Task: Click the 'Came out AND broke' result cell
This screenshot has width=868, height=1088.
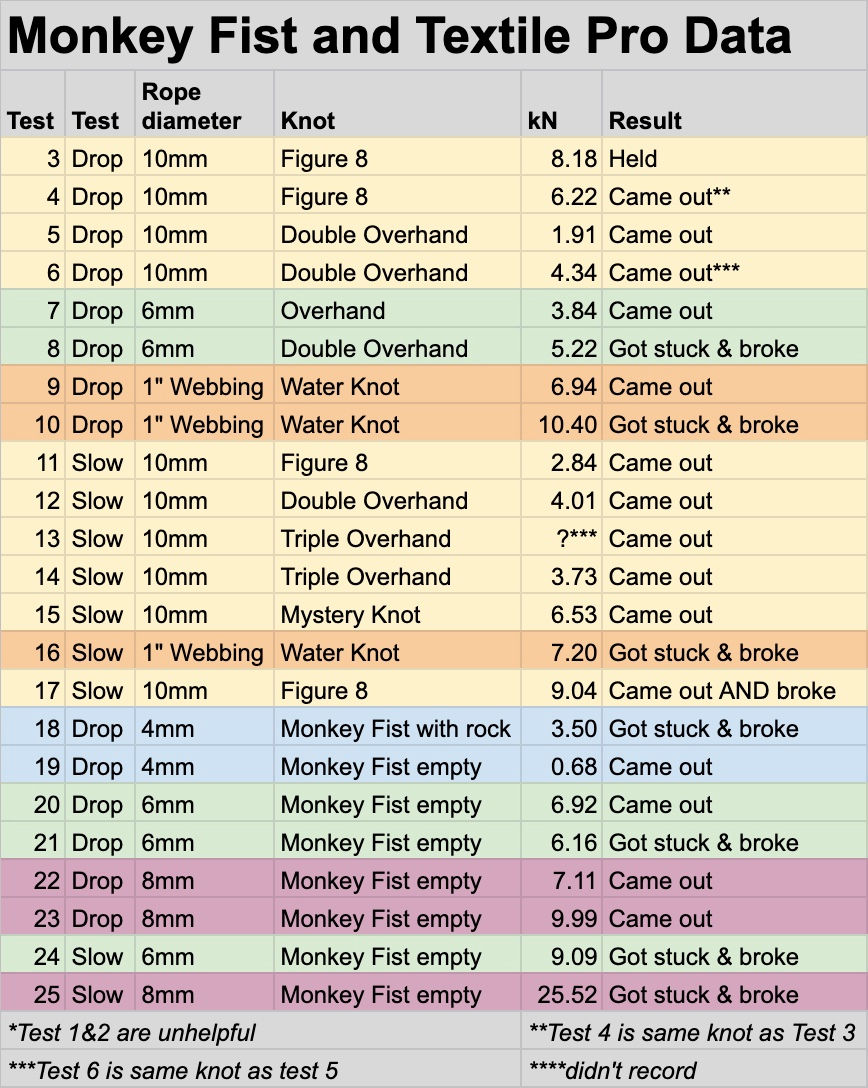Action: coord(734,690)
